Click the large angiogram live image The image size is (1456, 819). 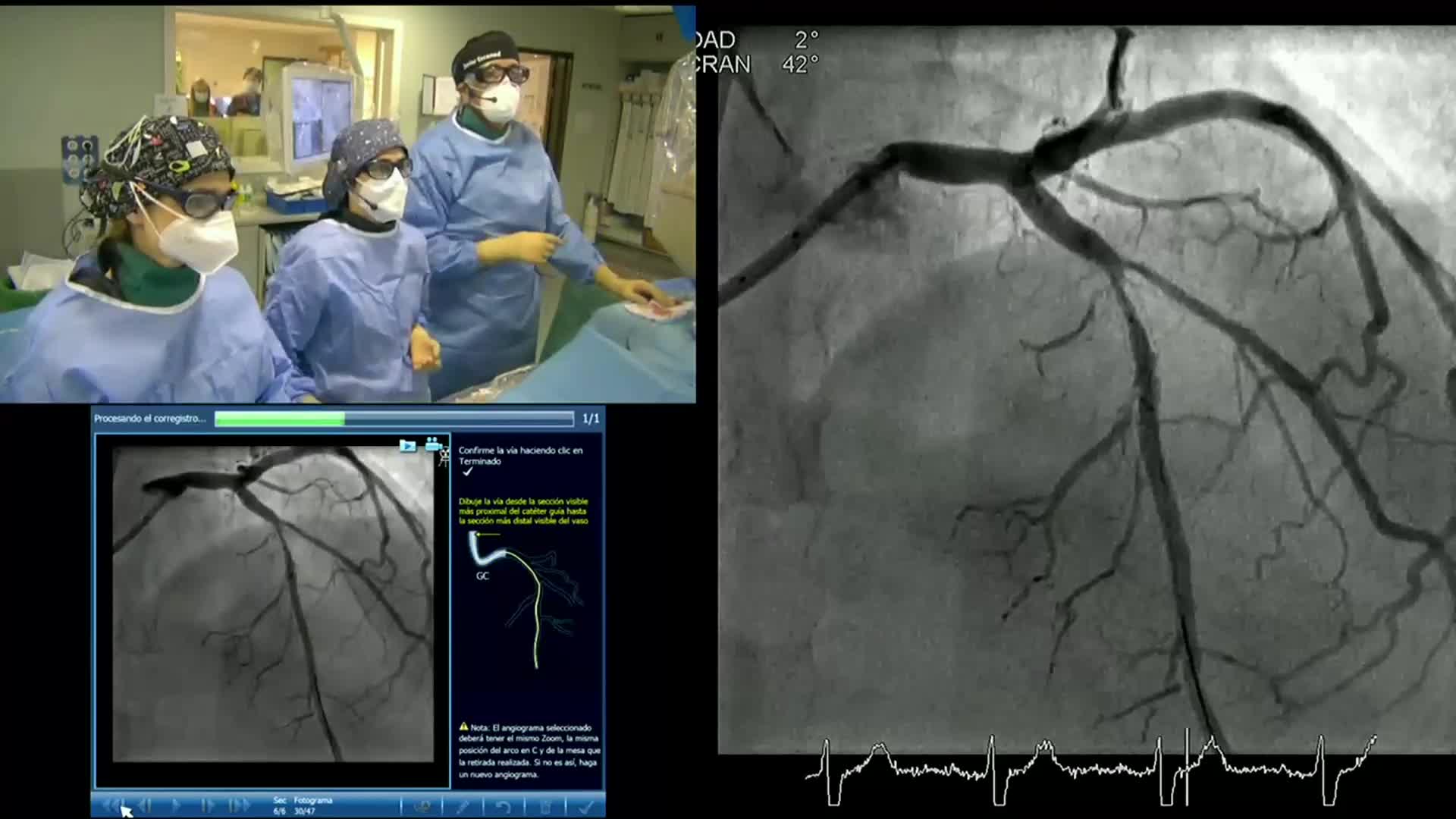pos(1086,394)
